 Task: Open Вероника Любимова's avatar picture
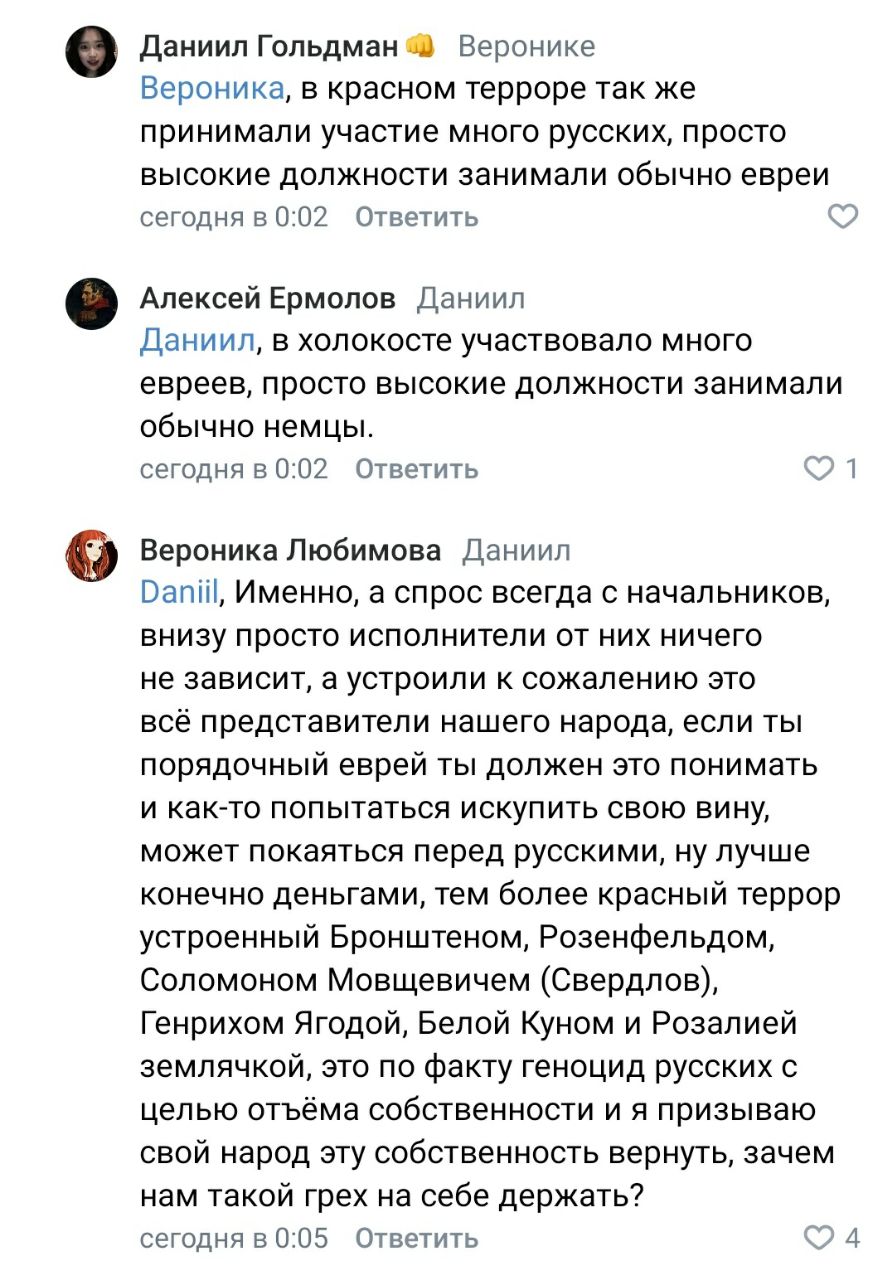[92, 555]
